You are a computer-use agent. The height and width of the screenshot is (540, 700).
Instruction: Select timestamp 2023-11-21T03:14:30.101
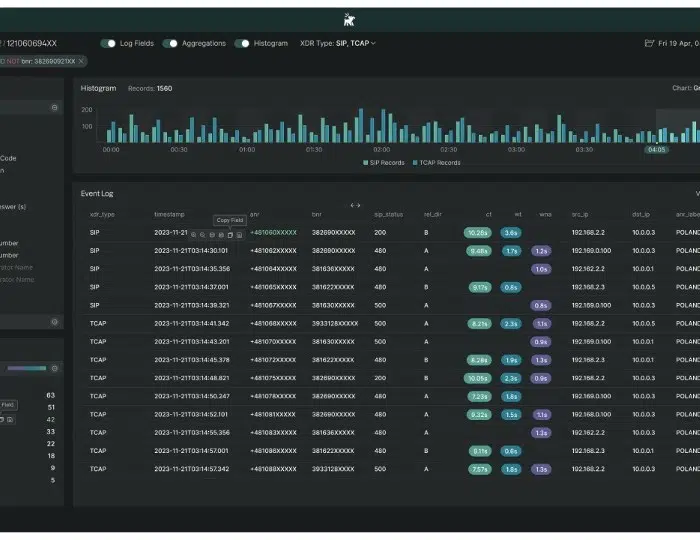tap(191, 251)
